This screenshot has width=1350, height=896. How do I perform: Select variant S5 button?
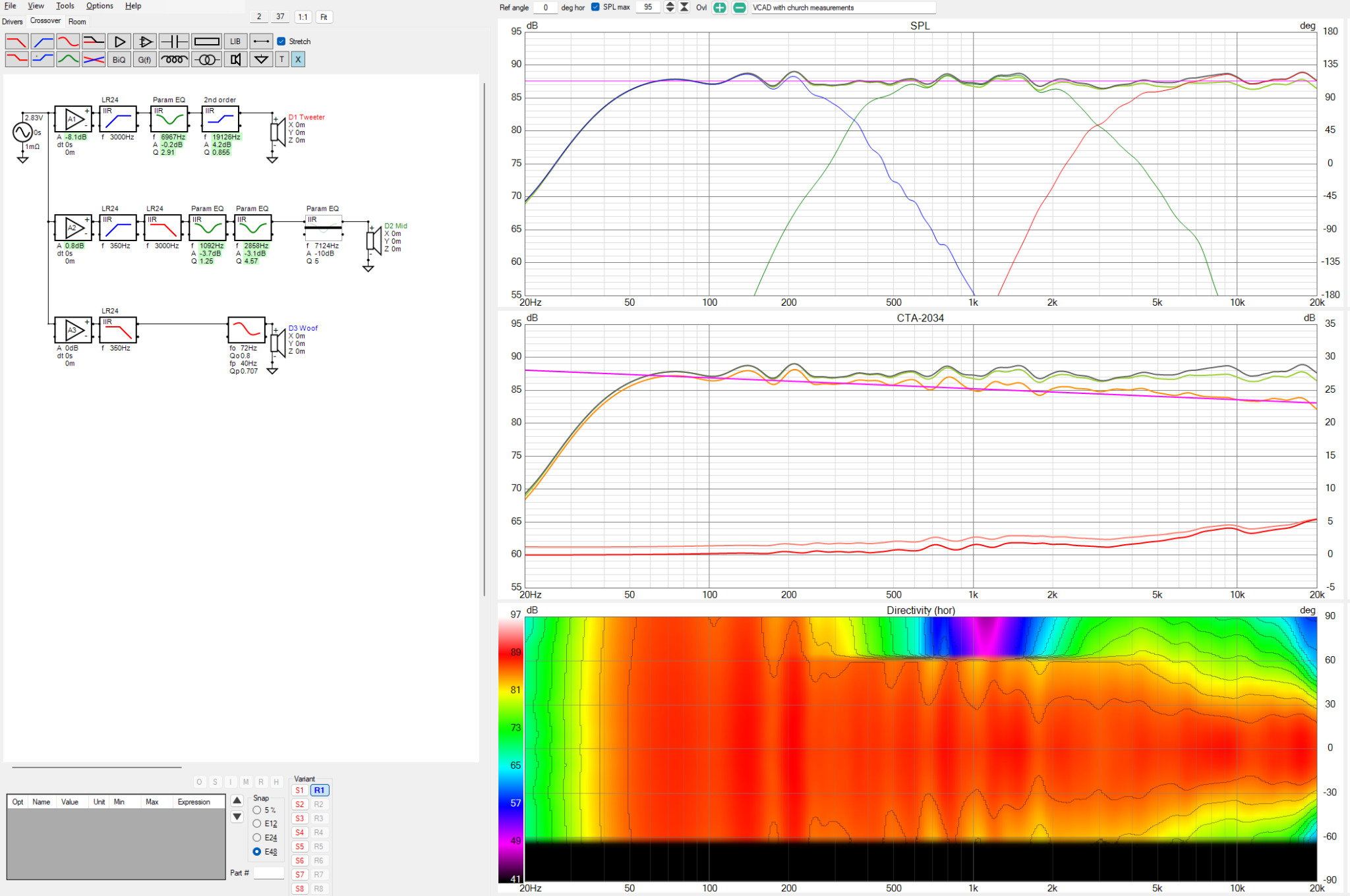tap(300, 847)
